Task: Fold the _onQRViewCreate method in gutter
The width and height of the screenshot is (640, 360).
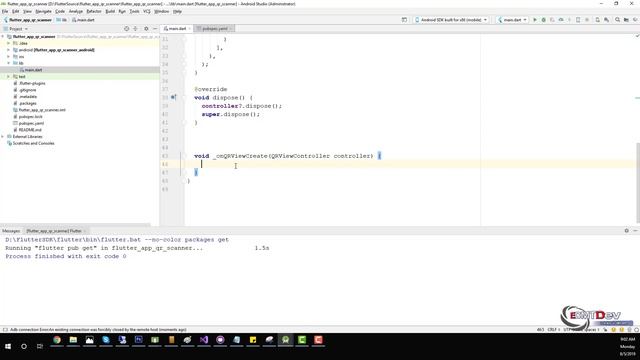Action: coord(184,156)
